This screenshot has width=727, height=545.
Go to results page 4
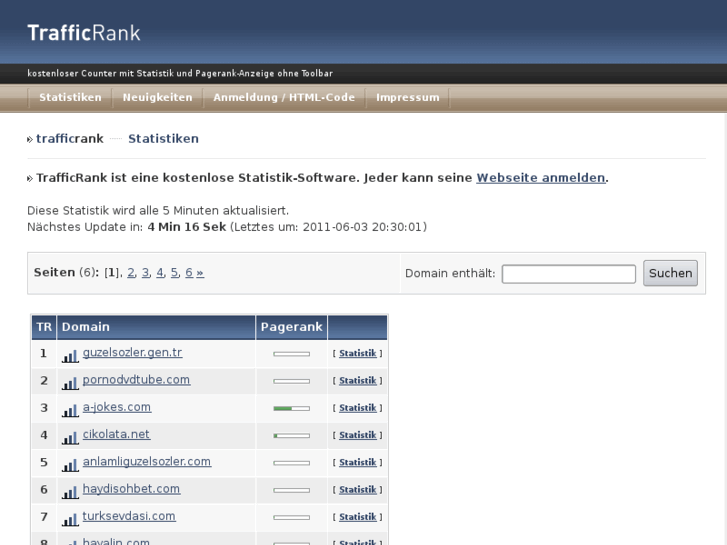[160, 272]
